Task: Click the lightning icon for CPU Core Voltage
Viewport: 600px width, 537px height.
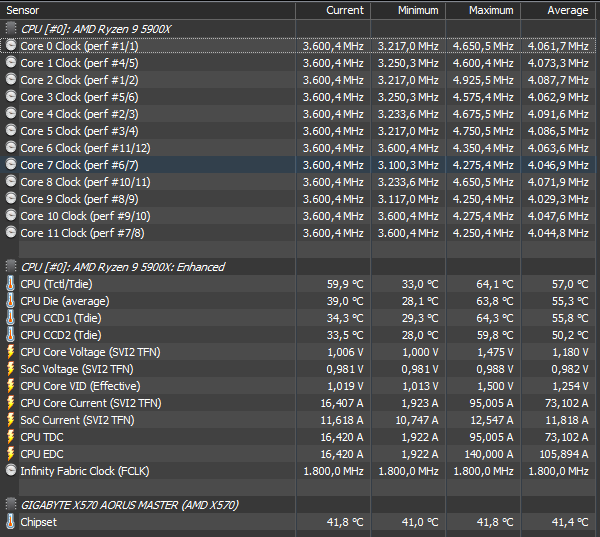Action: 11,352
